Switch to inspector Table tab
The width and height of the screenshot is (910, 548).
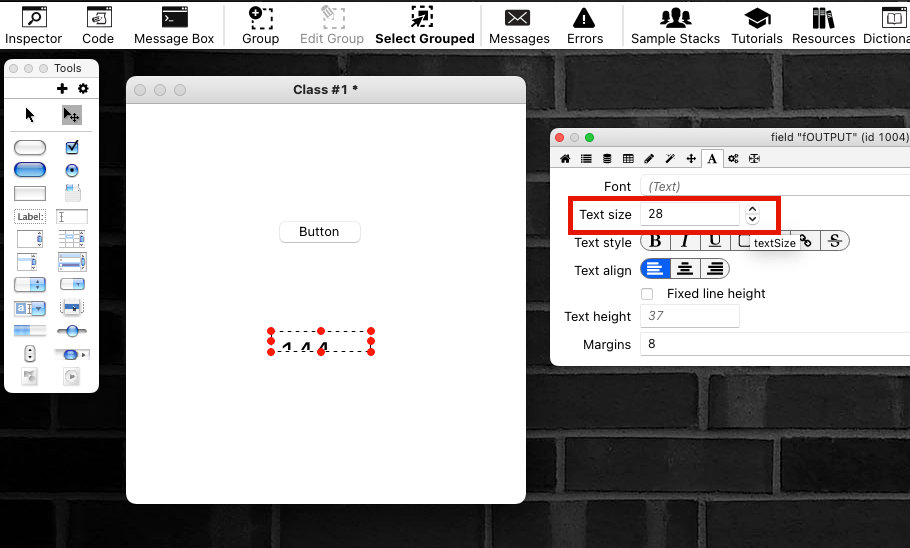(x=628, y=158)
